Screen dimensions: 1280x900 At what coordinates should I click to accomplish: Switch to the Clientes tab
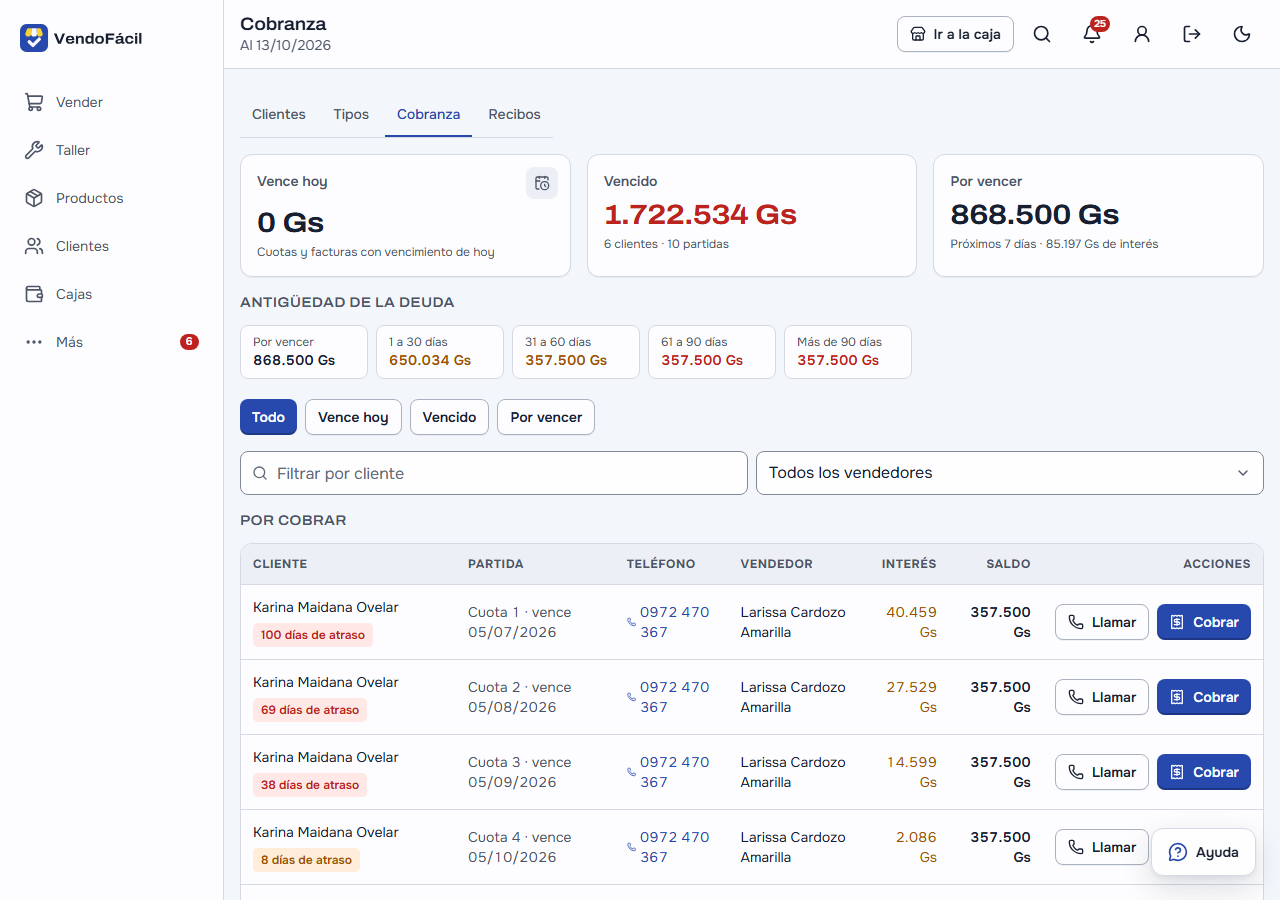279,114
